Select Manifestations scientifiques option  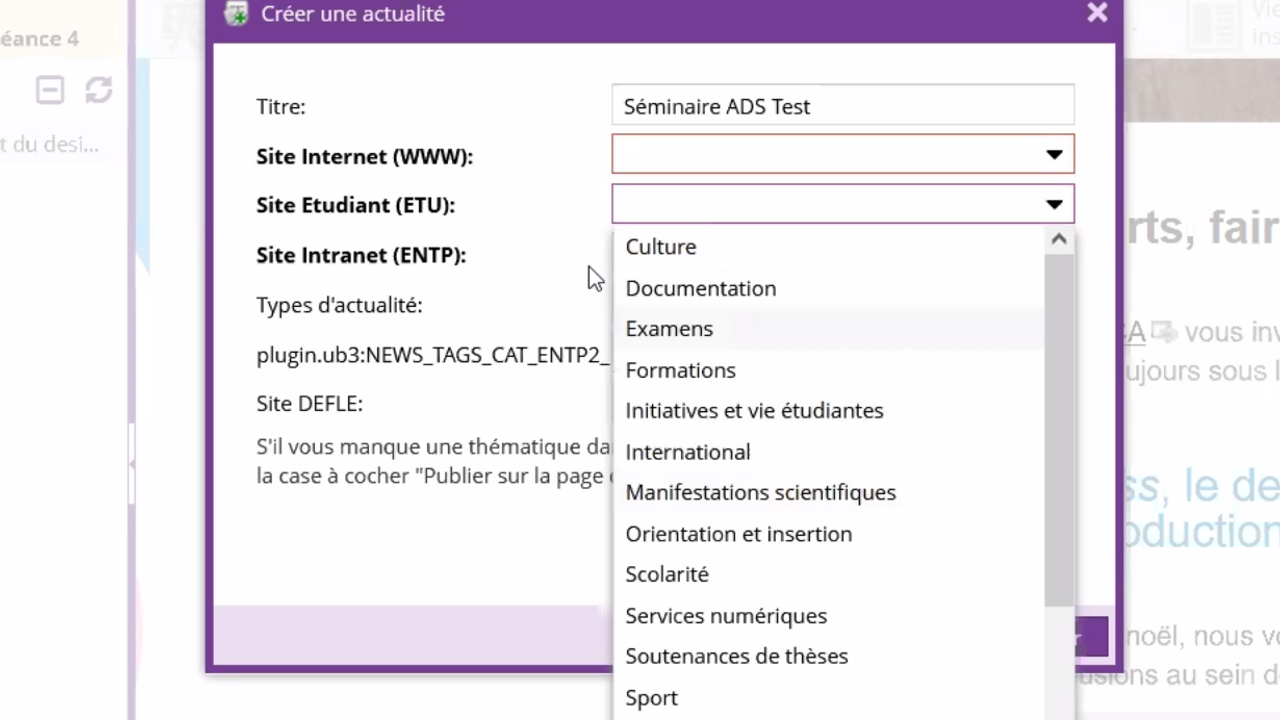[760, 493]
